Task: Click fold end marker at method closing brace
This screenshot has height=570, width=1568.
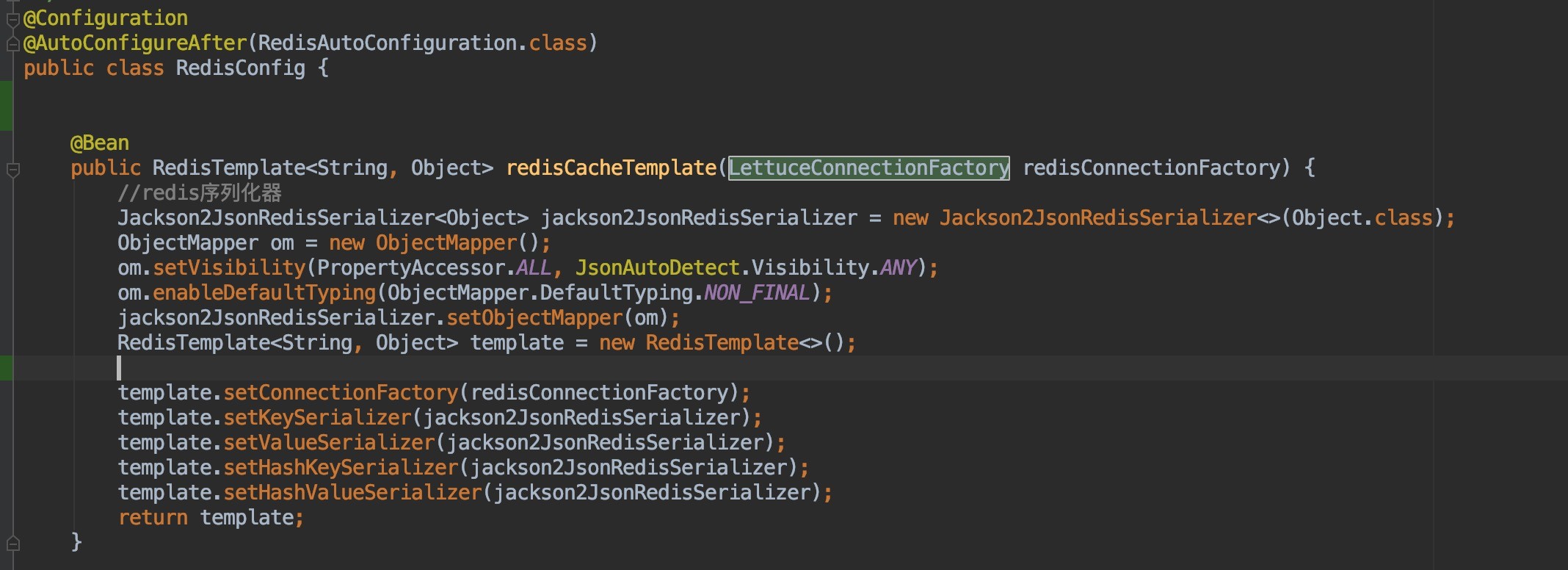Action: tap(12, 544)
